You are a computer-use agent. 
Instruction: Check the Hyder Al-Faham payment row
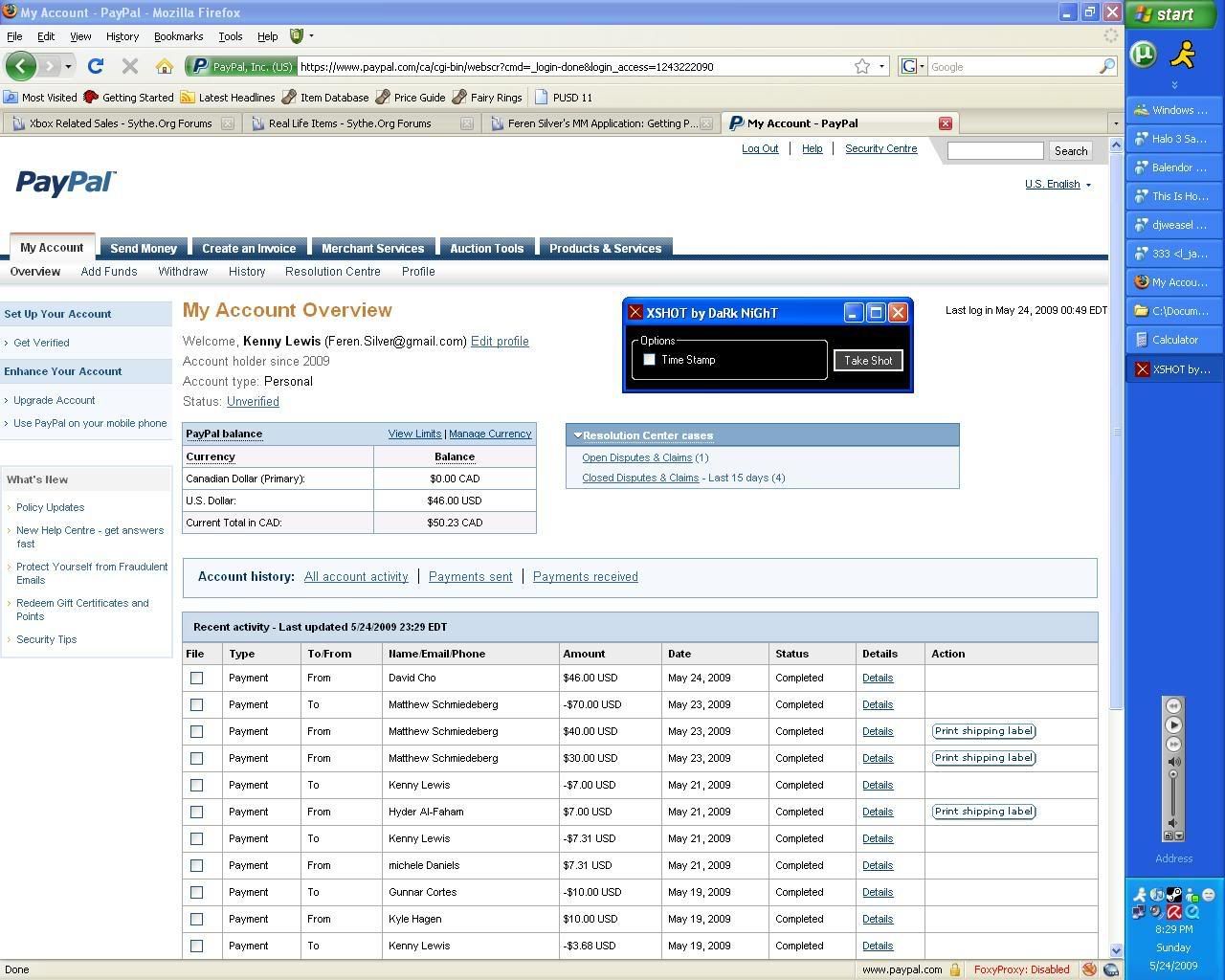point(196,812)
